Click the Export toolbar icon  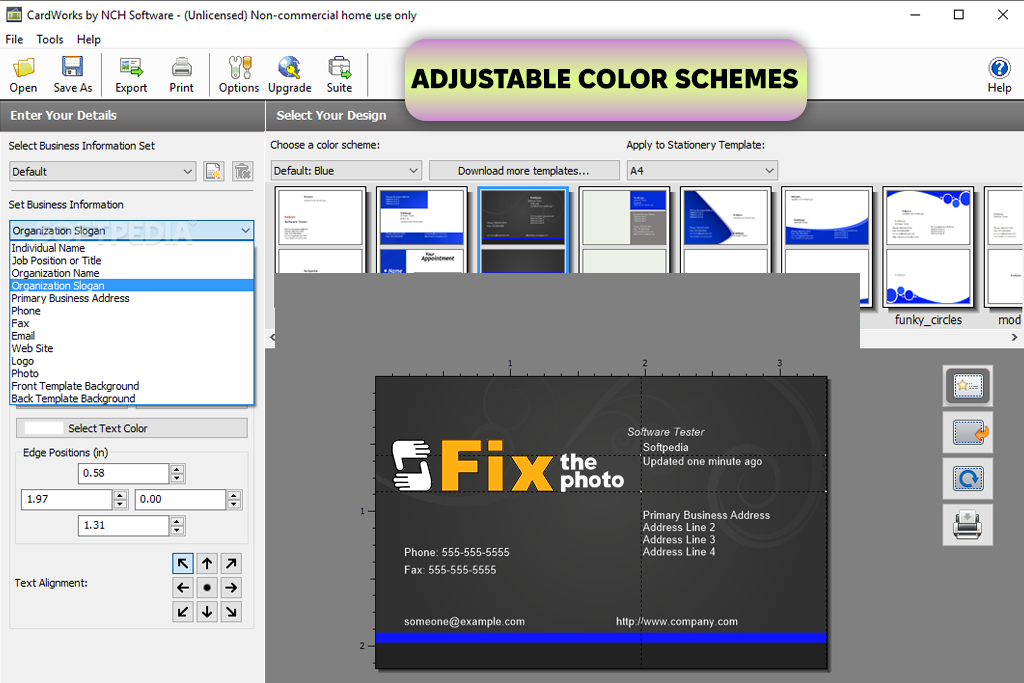131,74
